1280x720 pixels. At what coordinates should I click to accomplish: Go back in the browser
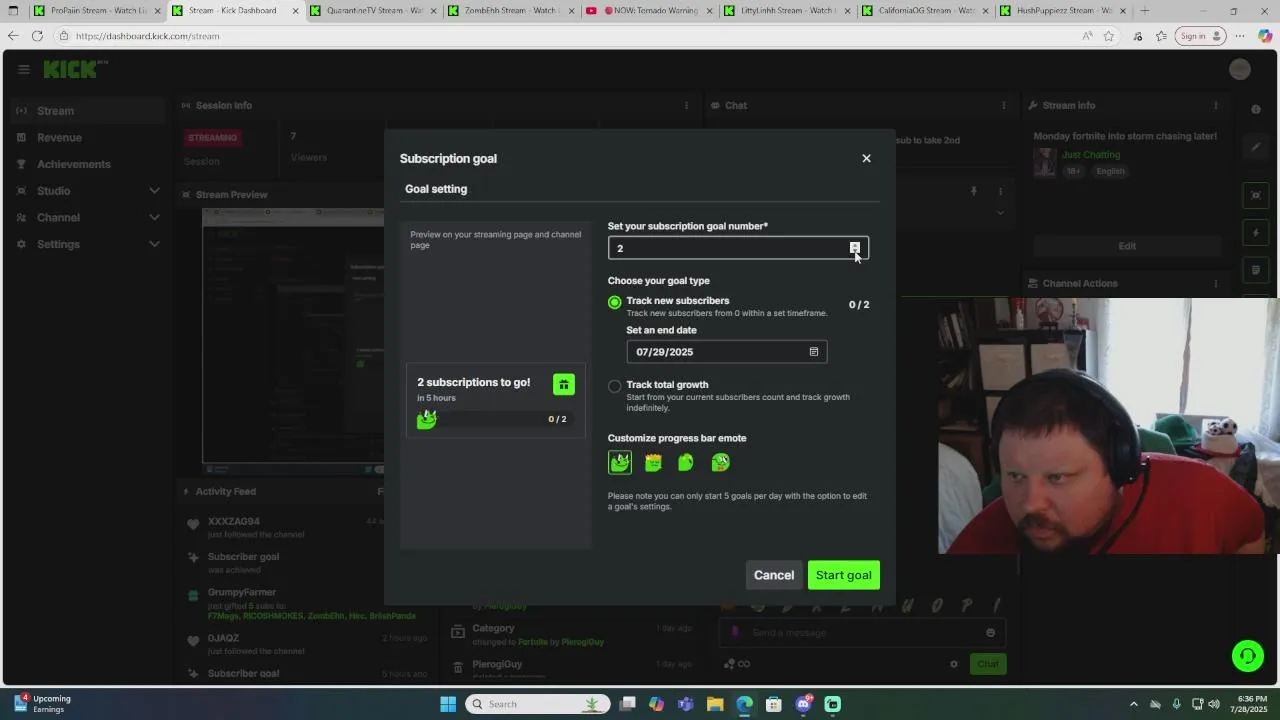(x=13, y=36)
